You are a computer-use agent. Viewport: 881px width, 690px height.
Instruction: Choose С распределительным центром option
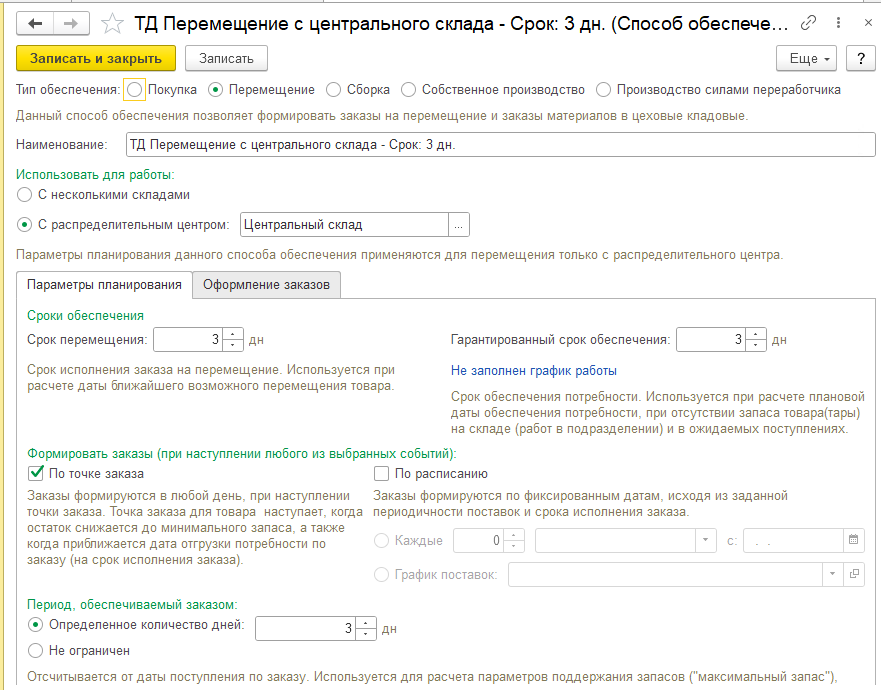(x=24, y=225)
